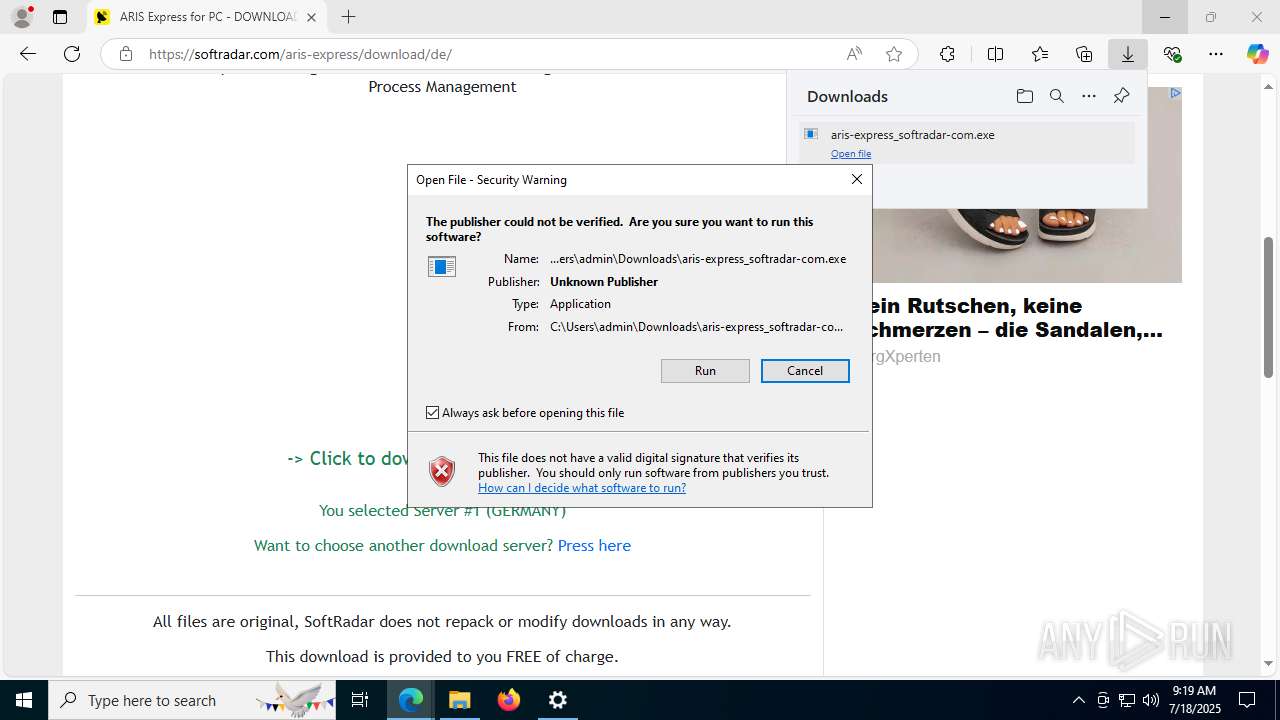Open the Favorites list icon

point(1040,54)
